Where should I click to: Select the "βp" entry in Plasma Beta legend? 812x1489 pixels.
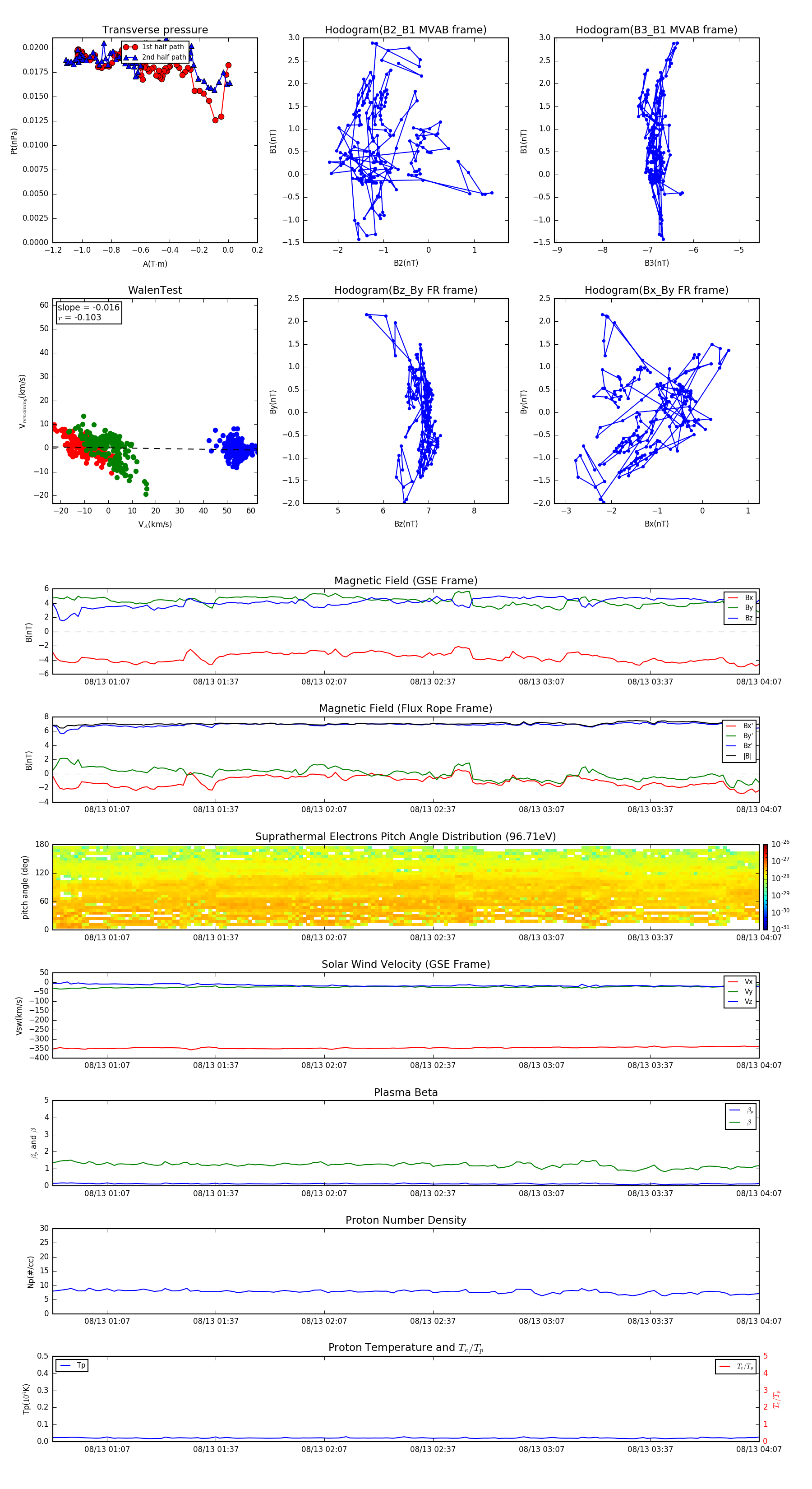[x=741, y=1110]
